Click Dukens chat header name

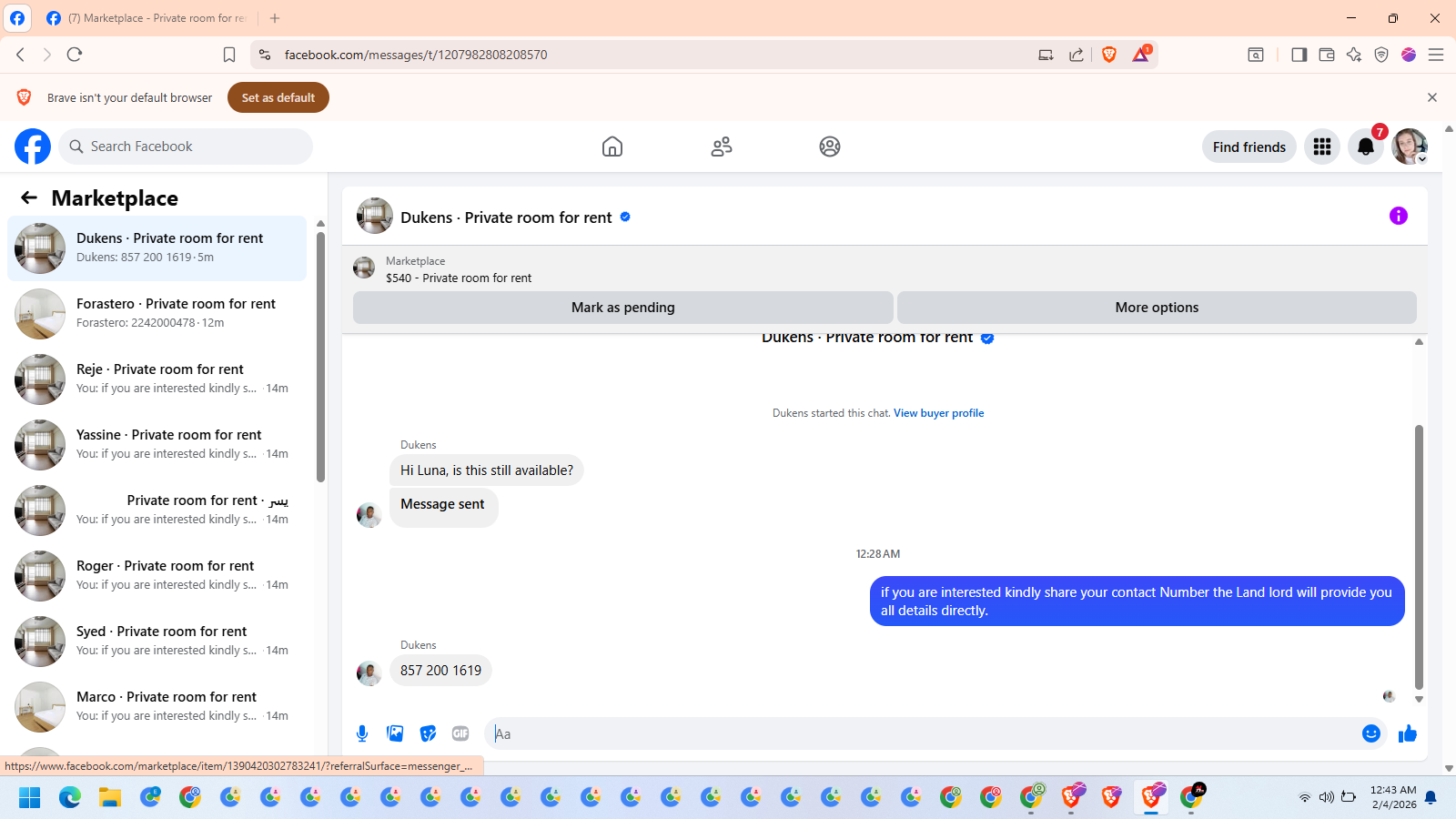pos(506,217)
